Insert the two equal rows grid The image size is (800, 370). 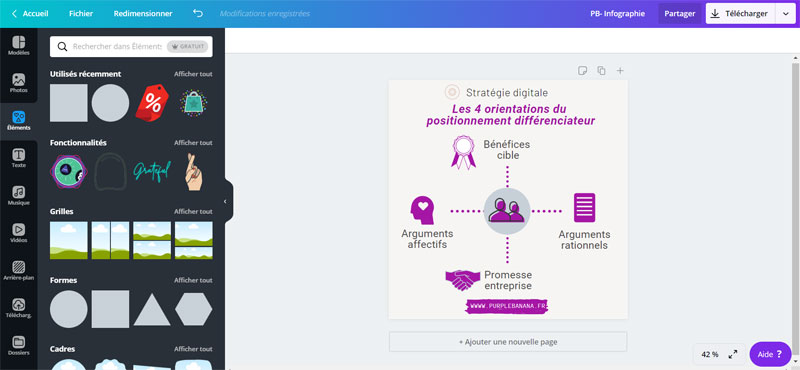click(x=152, y=240)
